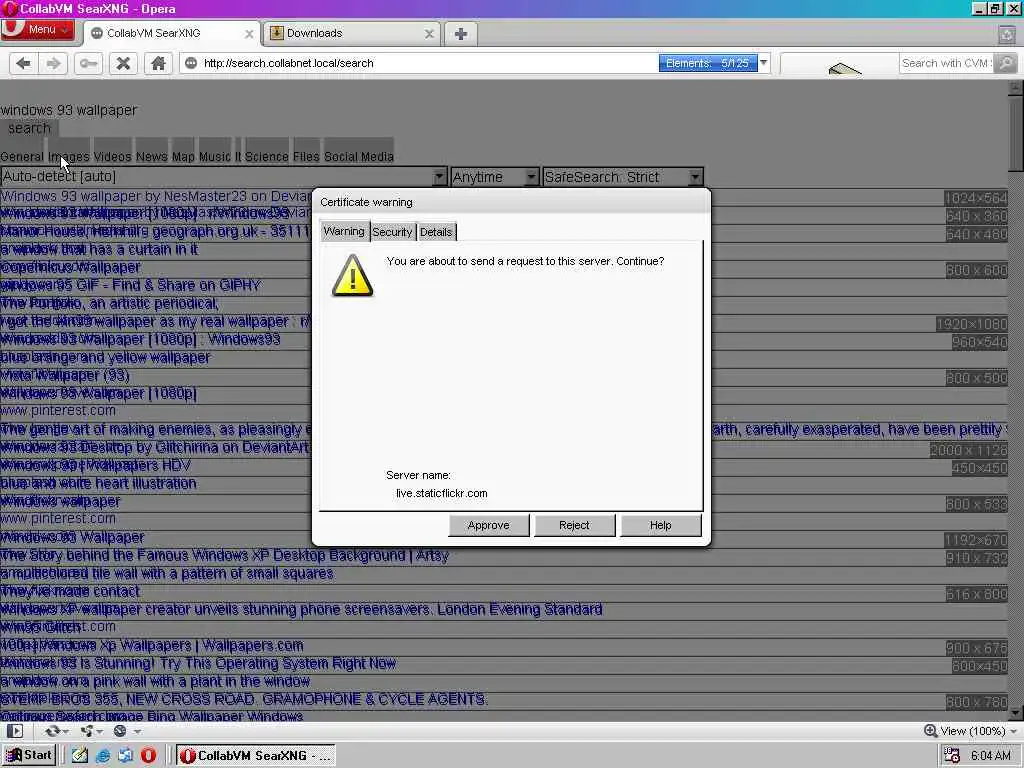1024x768 pixels.
Task: Open a new tab with plus button
Action: coord(460,34)
